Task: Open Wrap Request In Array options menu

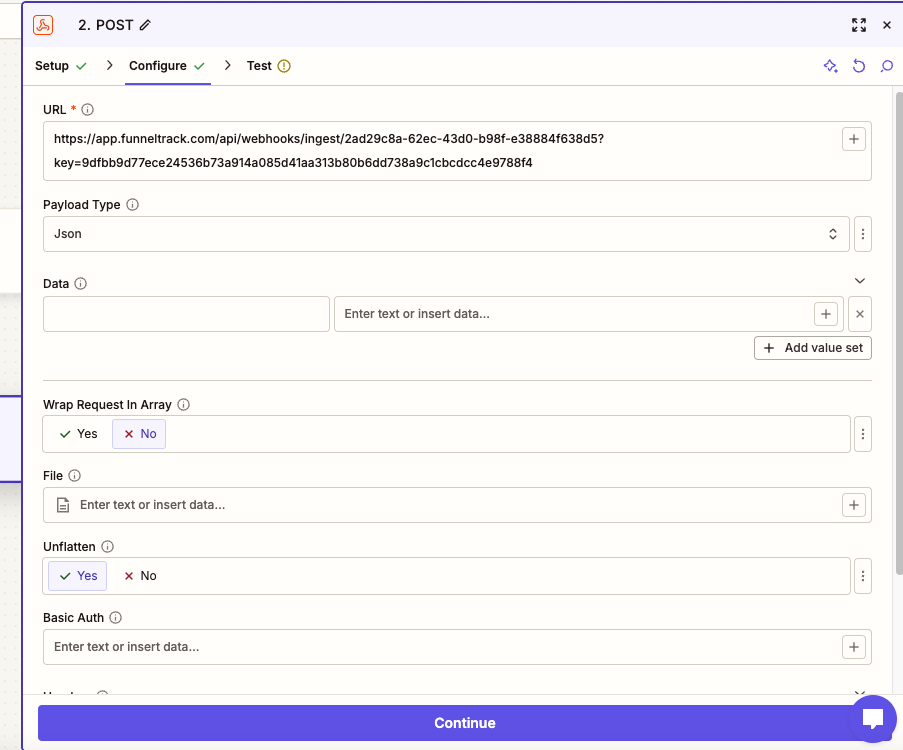Action: click(x=863, y=434)
